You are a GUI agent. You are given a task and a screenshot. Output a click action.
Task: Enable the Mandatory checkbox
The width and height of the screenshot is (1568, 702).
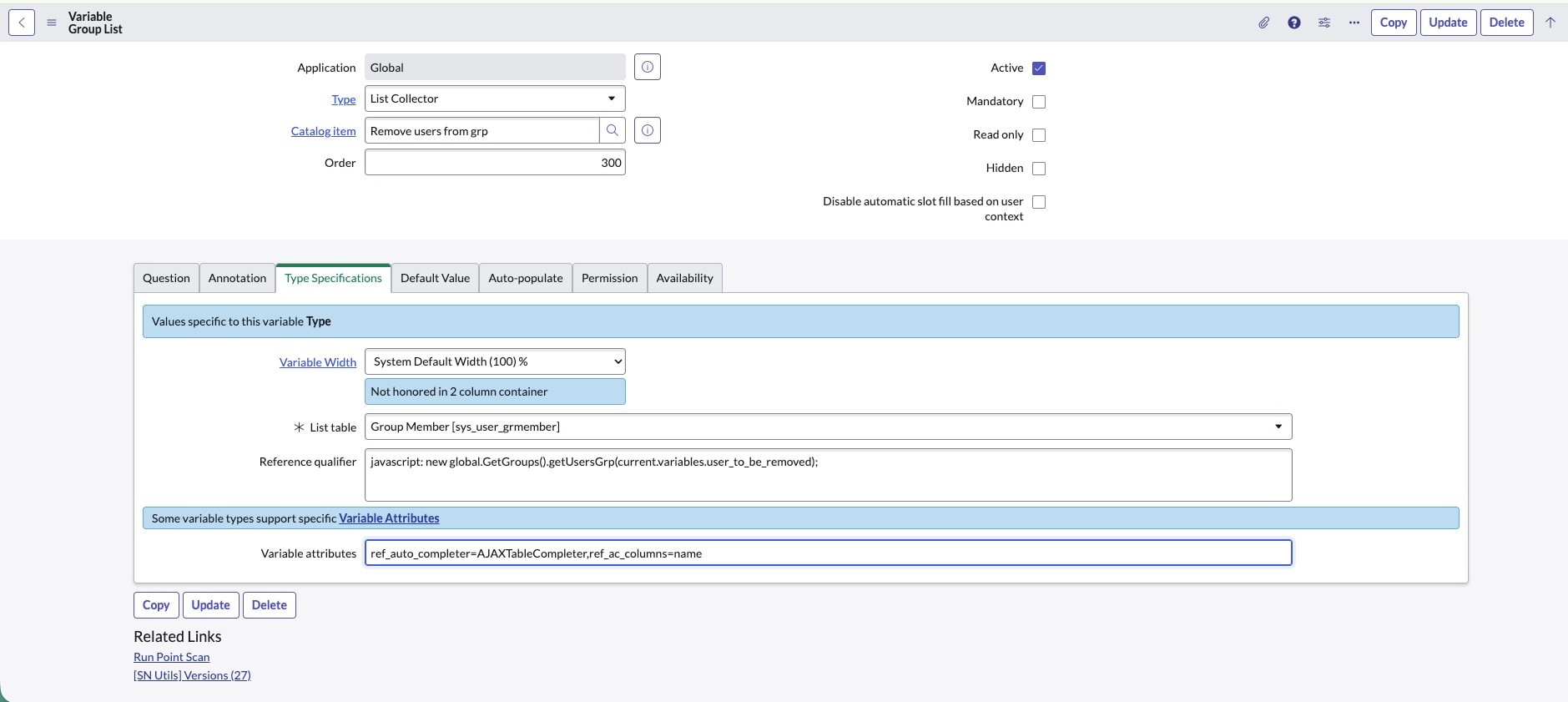pos(1038,102)
